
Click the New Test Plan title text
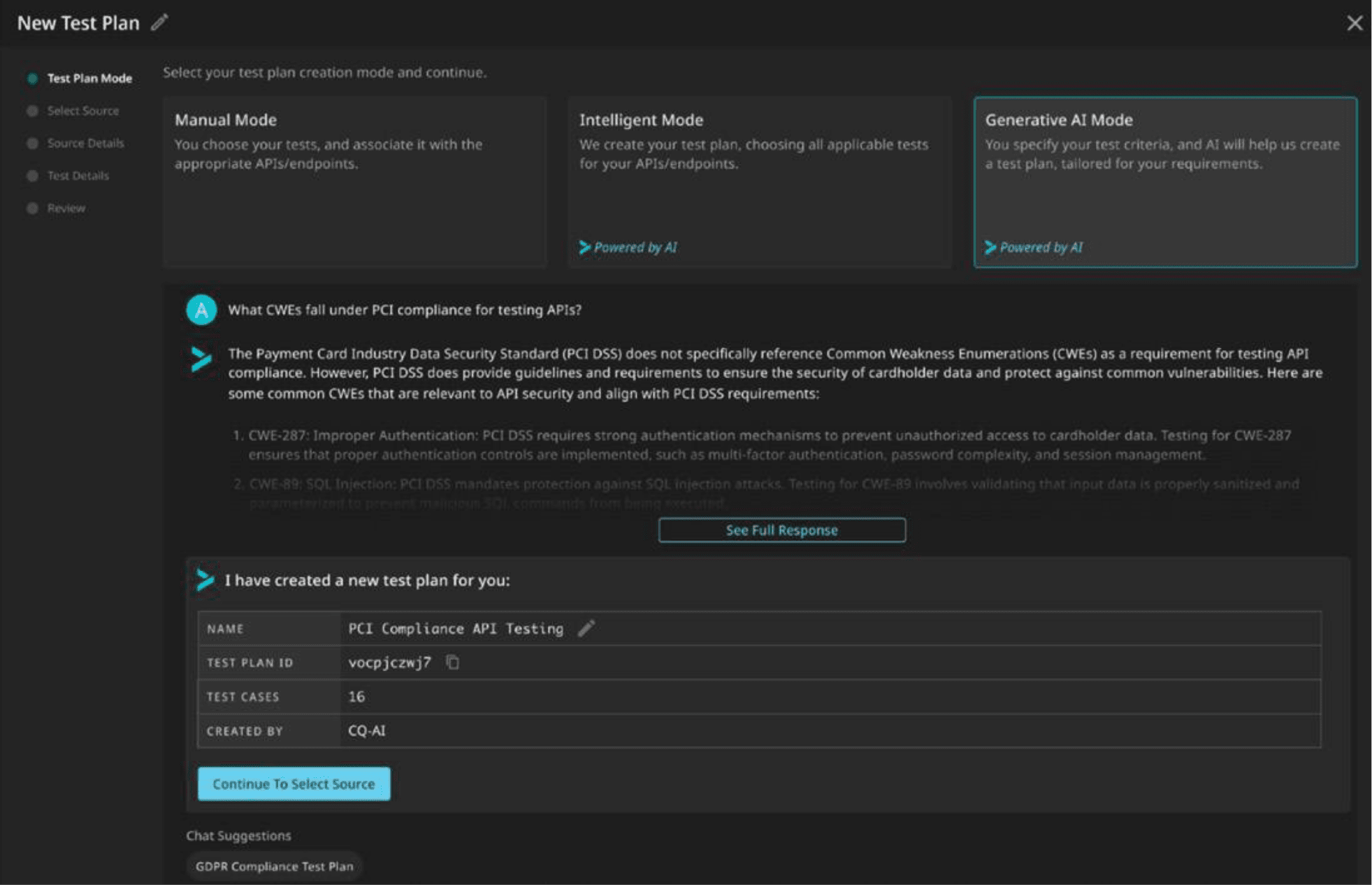(78, 23)
